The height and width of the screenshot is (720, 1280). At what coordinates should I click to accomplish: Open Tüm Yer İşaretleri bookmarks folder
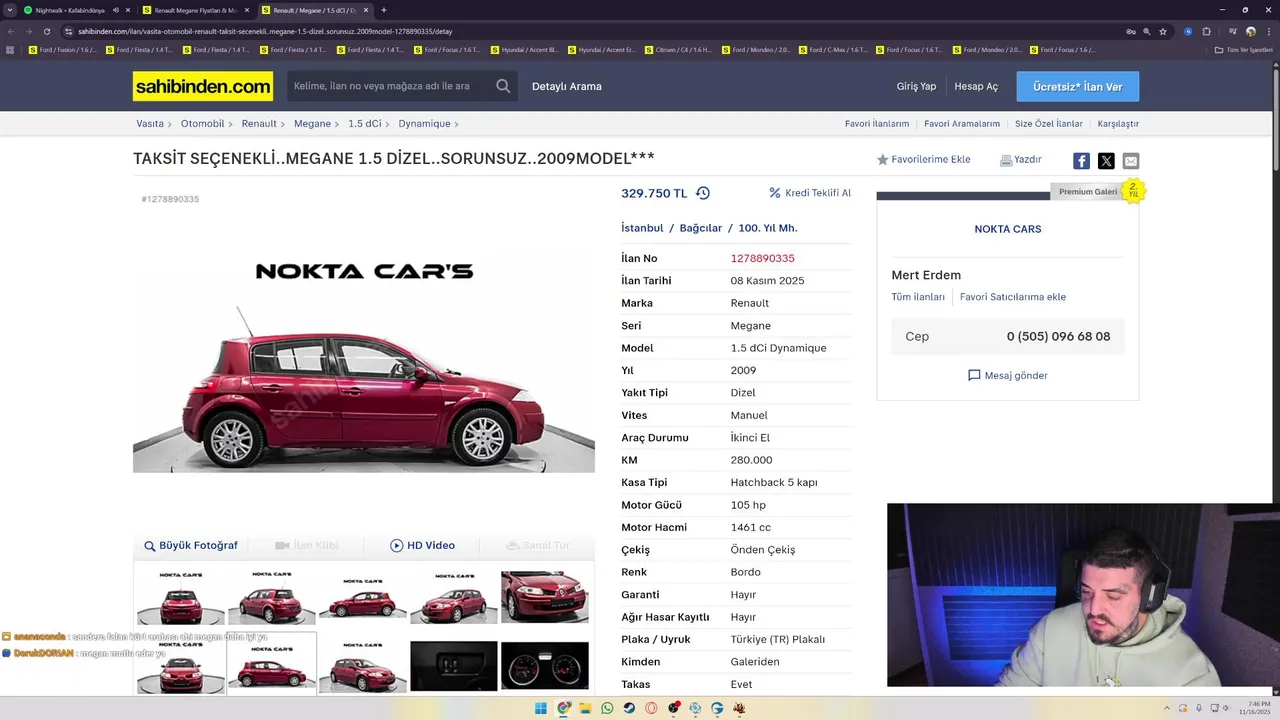click(x=1244, y=49)
